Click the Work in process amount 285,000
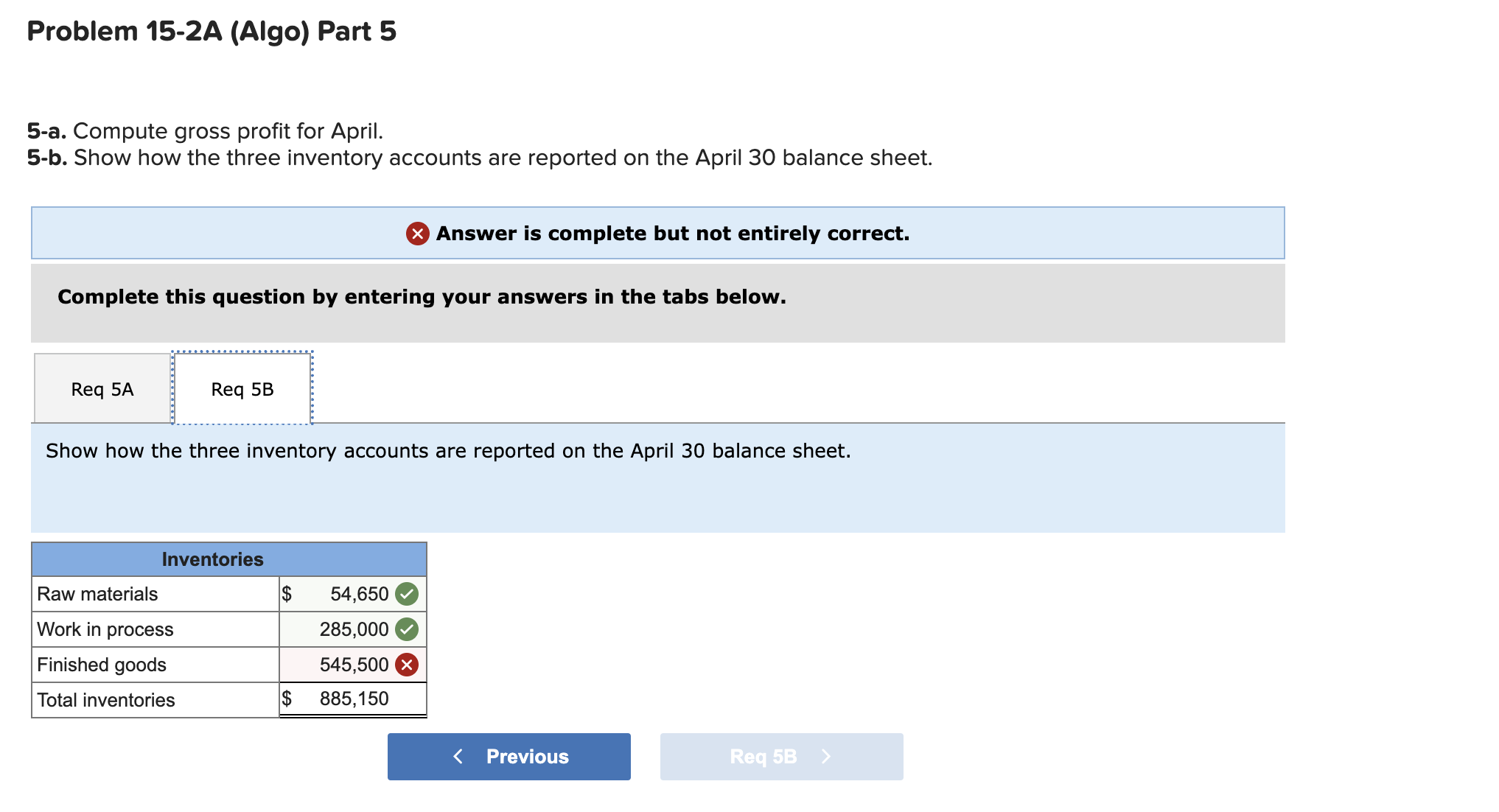This screenshot has width=1499, height=812. click(354, 629)
